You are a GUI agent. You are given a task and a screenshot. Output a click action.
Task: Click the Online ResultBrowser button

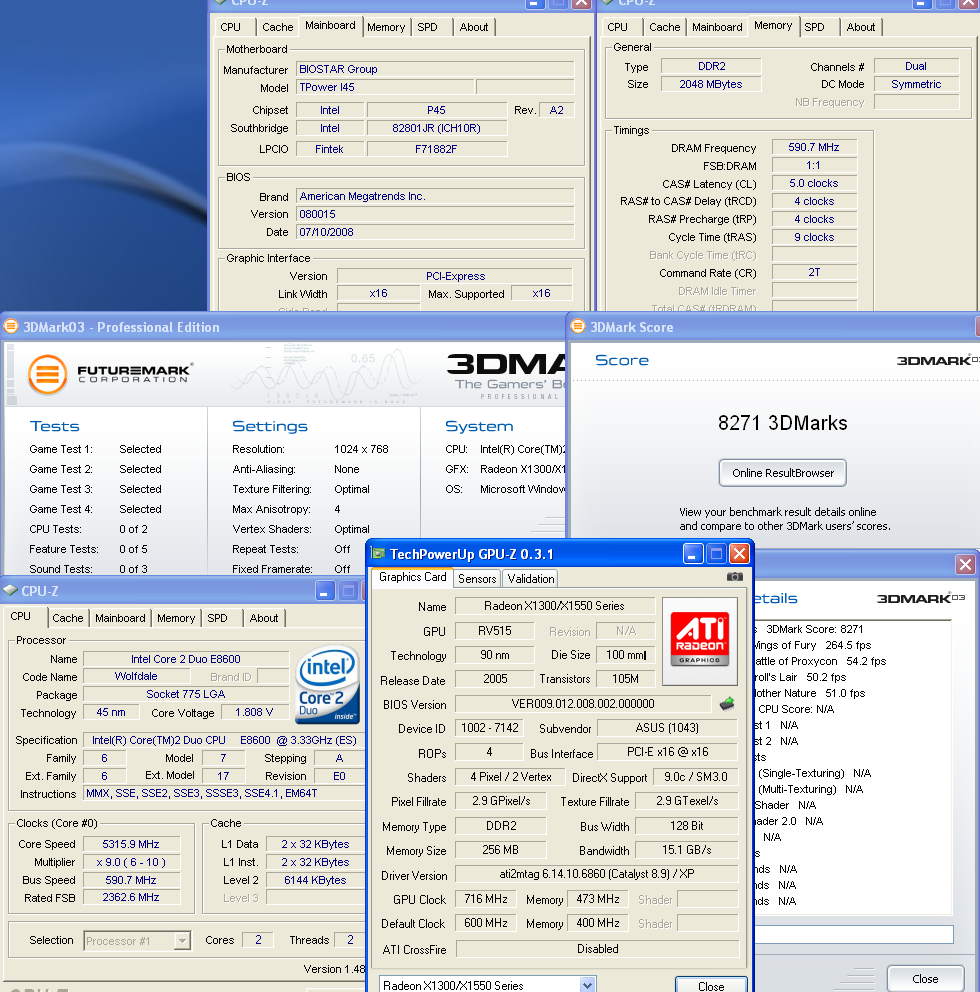point(783,473)
